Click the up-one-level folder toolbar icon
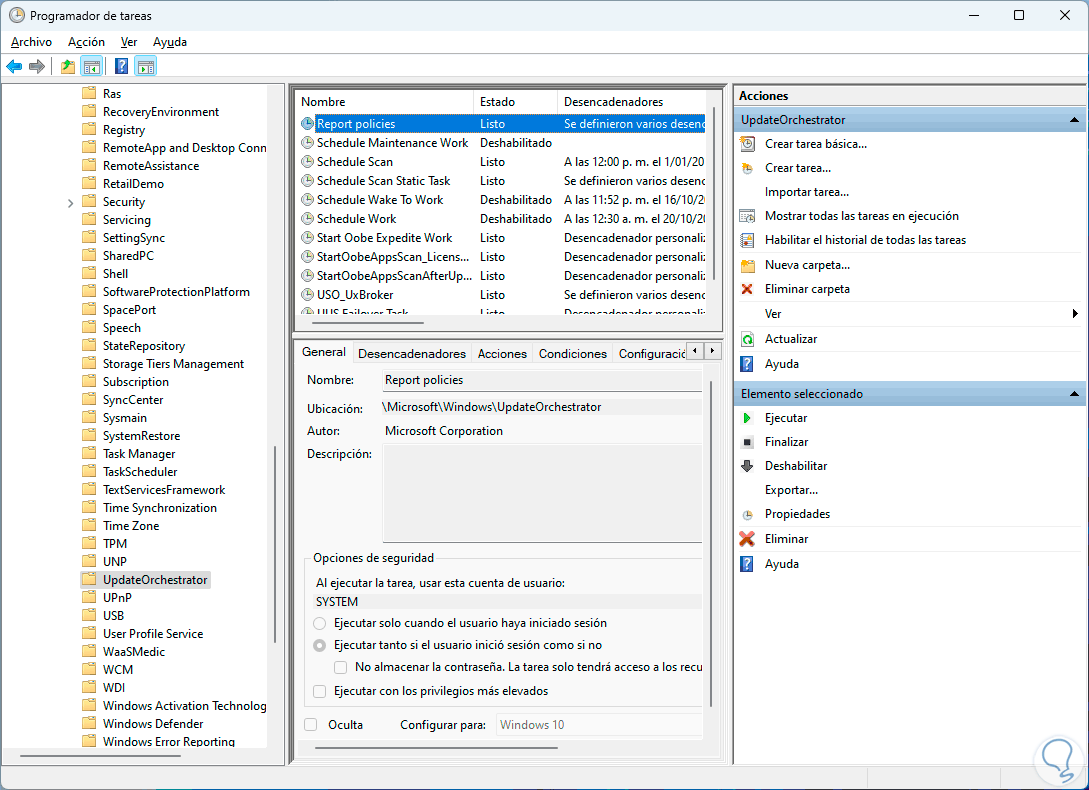Viewport: 1089px width, 790px height. point(67,67)
